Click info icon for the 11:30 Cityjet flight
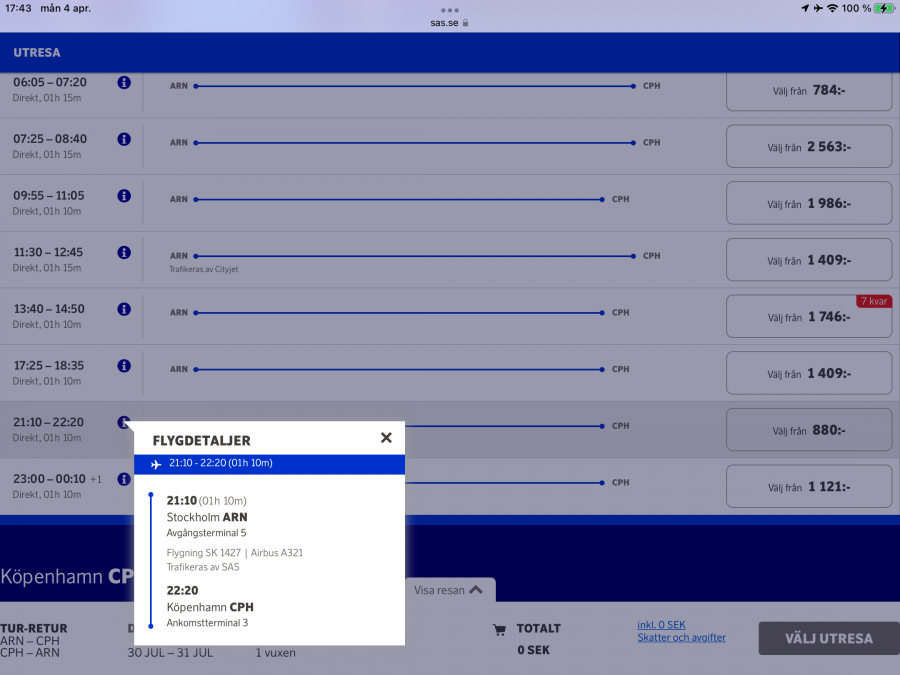 point(124,253)
